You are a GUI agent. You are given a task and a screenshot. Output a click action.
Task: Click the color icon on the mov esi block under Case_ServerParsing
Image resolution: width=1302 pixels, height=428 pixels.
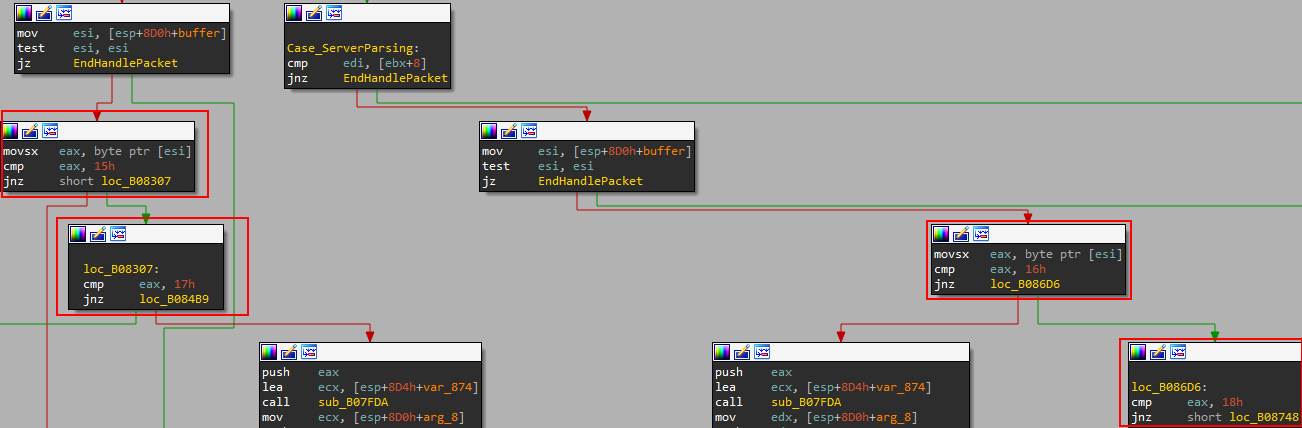(489, 131)
